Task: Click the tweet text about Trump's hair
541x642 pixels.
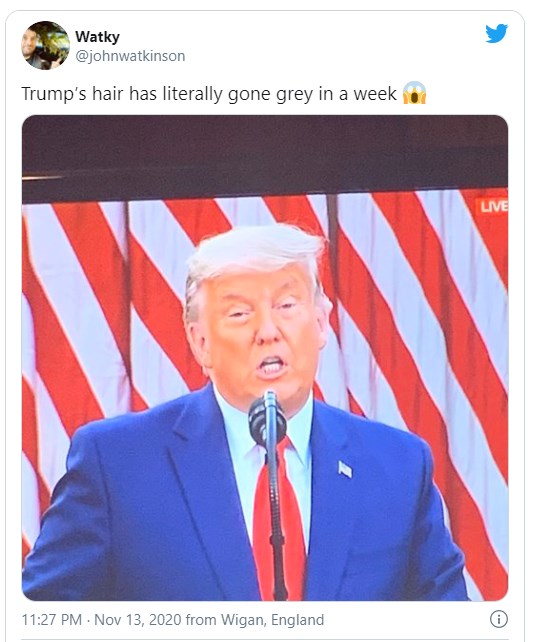Action: pyautogui.click(x=209, y=94)
